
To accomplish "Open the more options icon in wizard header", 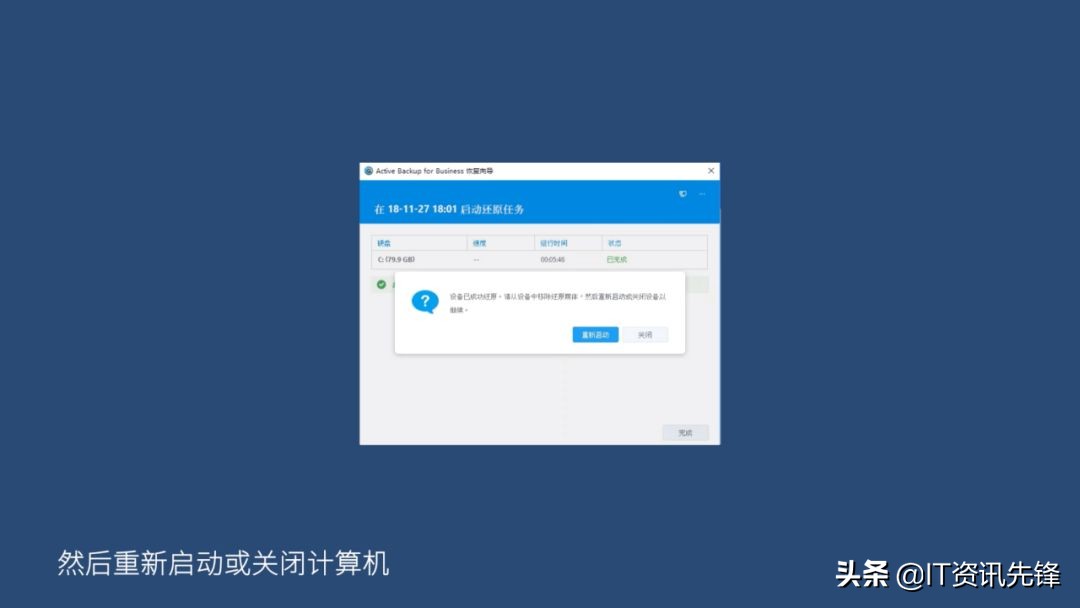I will [700, 194].
